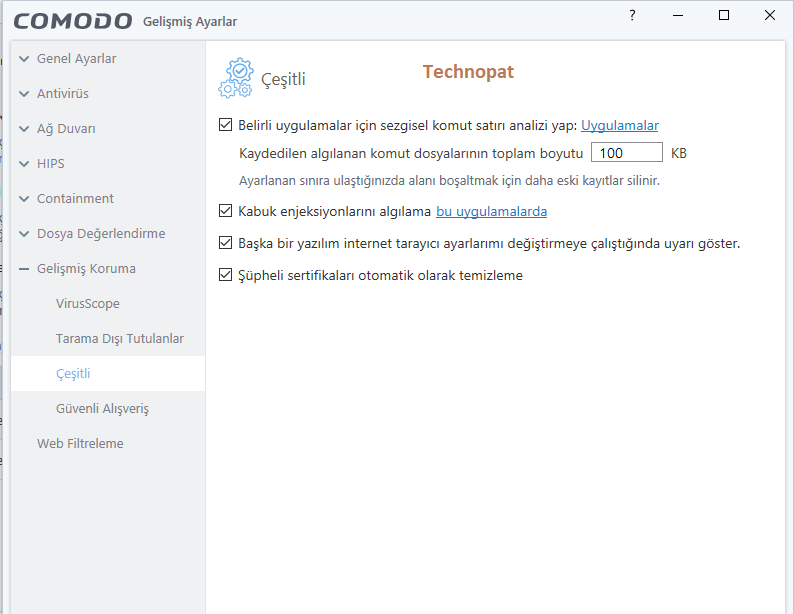This screenshot has height=614, width=794.
Task: Close the Gelişmiş Ayarlar window
Action: point(769,15)
